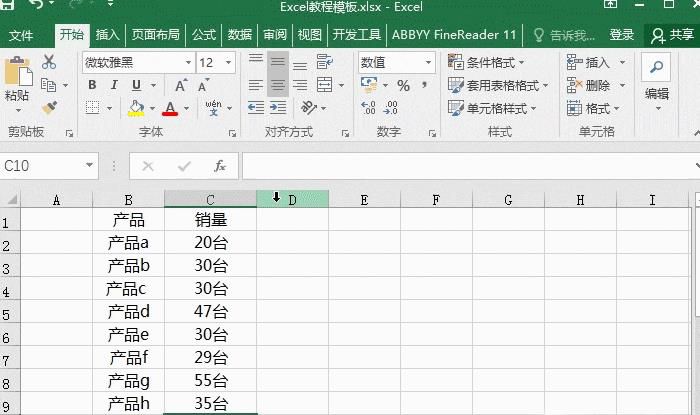Decrease font size with small A

pyautogui.click(x=203, y=85)
